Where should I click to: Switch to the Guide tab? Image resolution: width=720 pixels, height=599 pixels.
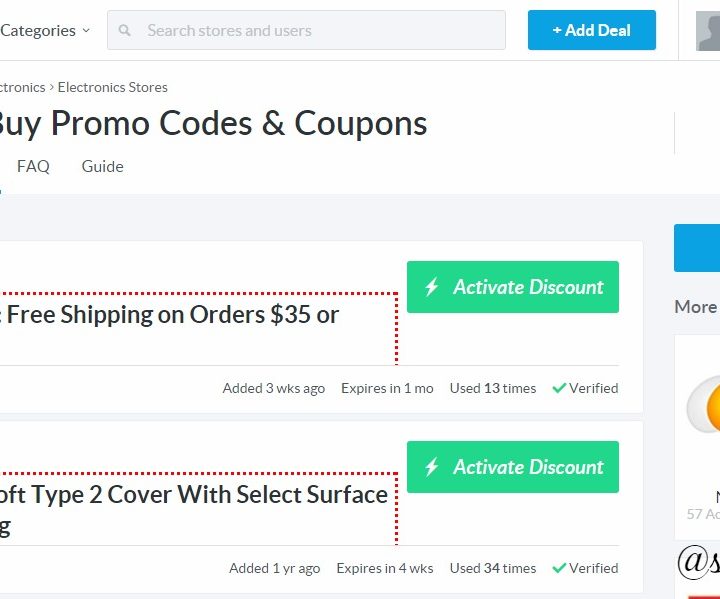coord(102,166)
